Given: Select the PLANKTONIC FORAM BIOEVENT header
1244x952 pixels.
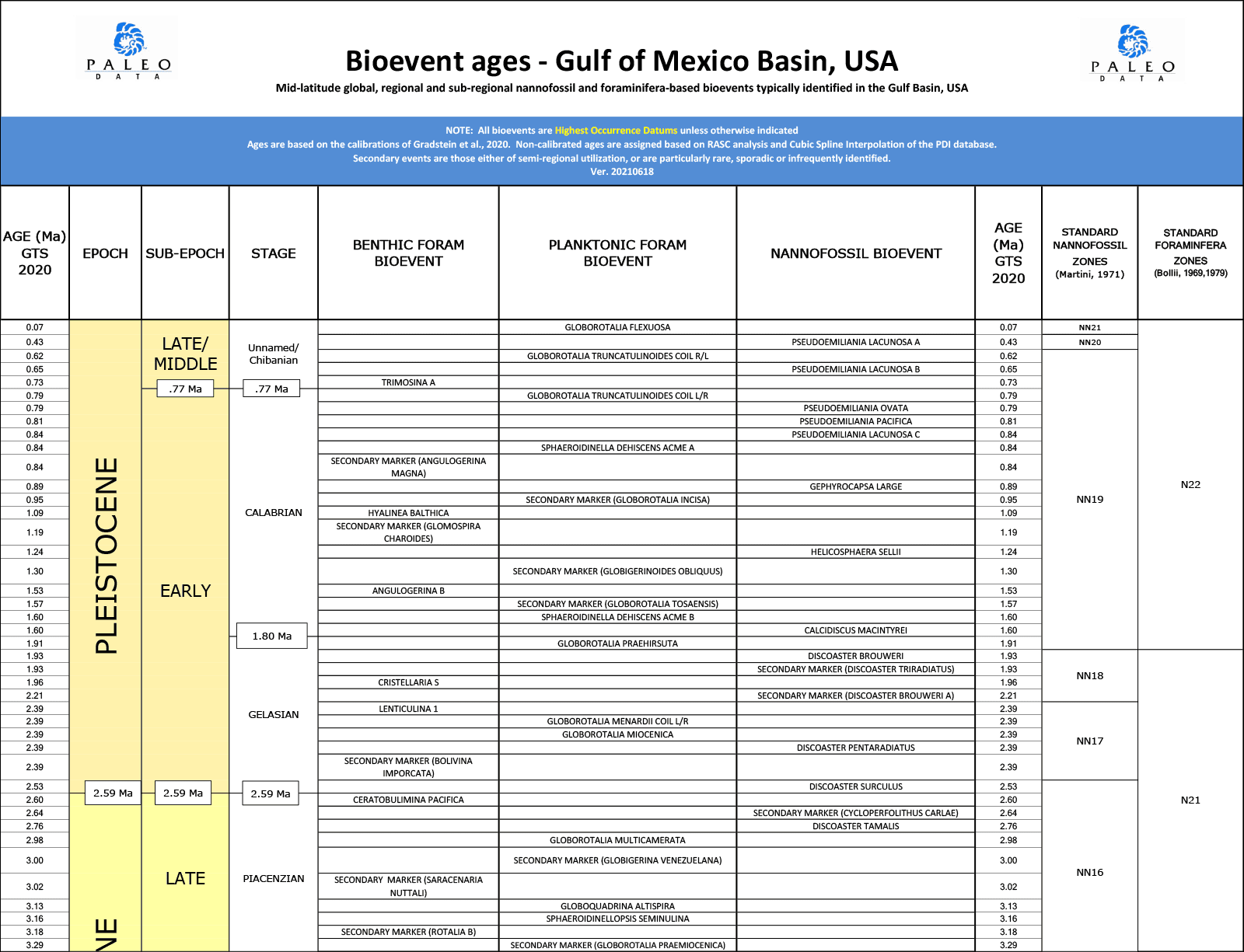Looking at the screenshot, I should click(617, 253).
